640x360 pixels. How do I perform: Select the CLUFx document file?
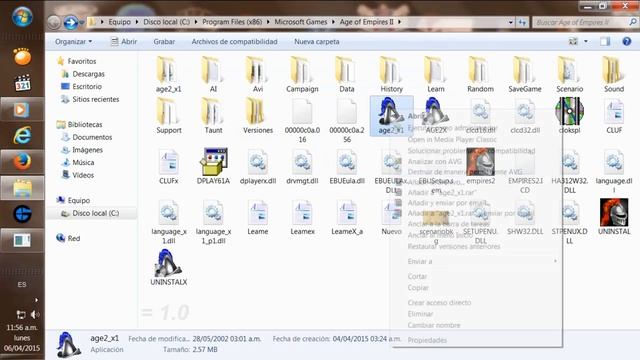(169, 167)
